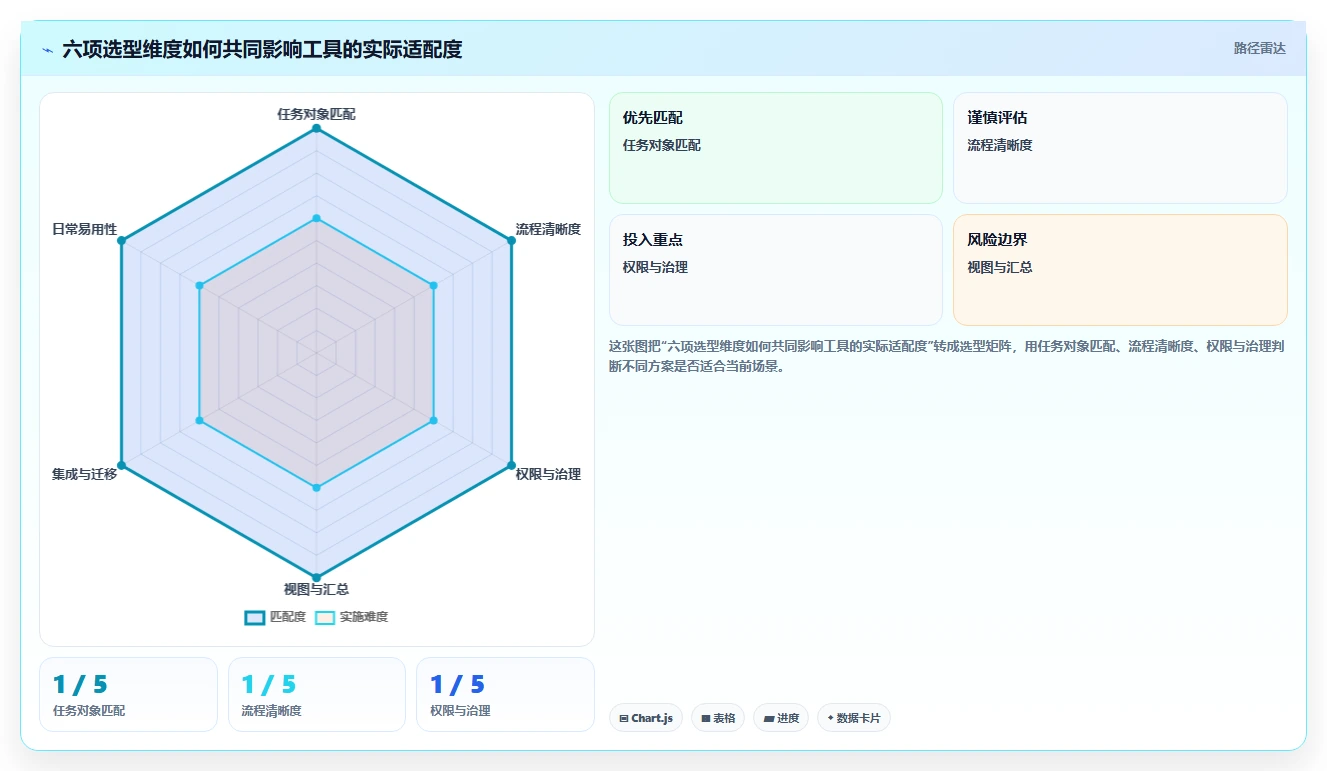This screenshot has height=771, width=1327.
Task: Toggle the 匹配度 legend entry
Action: 275,617
